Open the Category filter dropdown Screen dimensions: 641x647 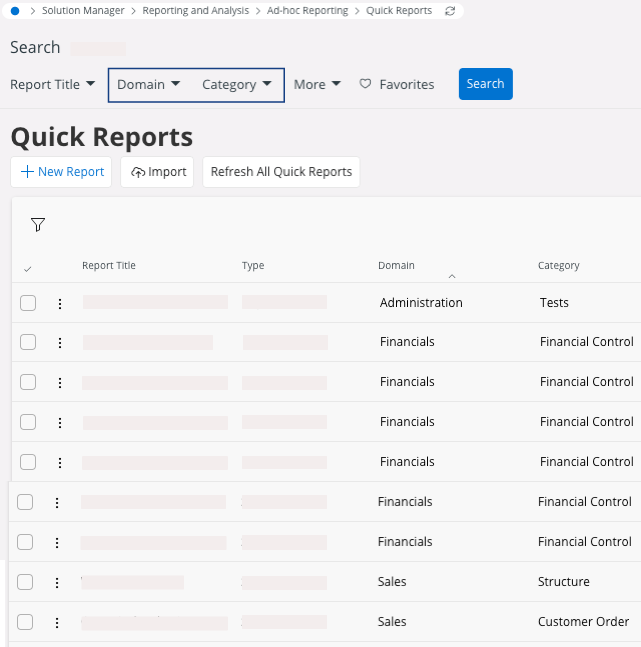point(237,85)
